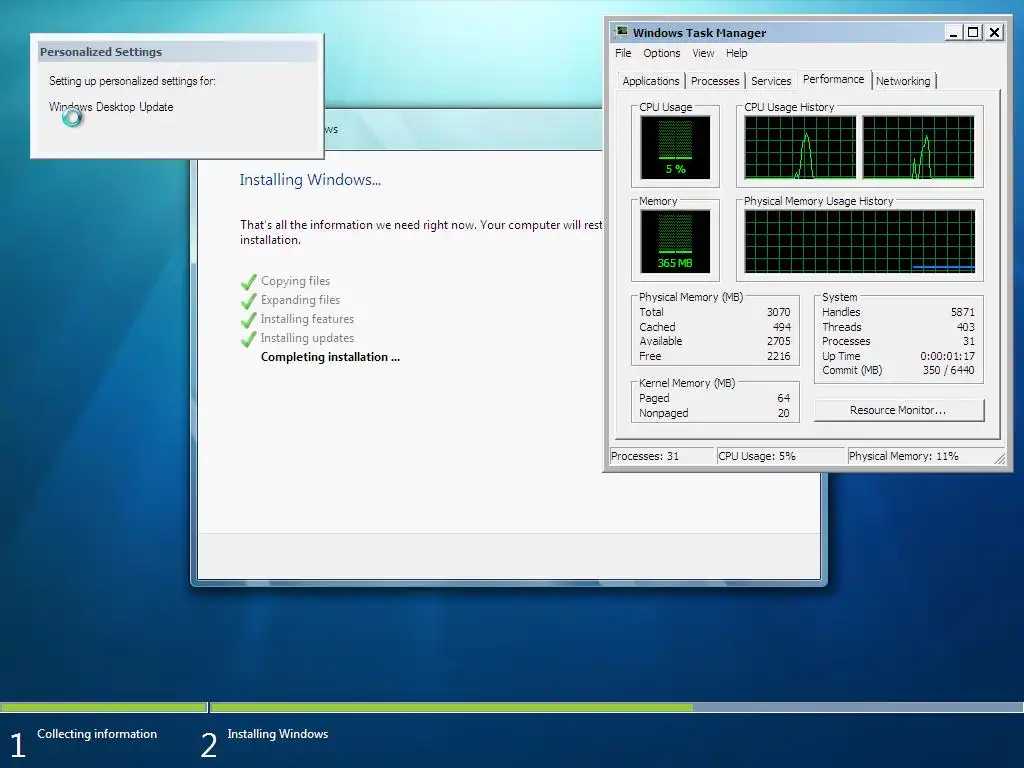The width and height of the screenshot is (1024, 768).
Task: Click the Physical Memory Usage History graph
Action: tap(859, 241)
